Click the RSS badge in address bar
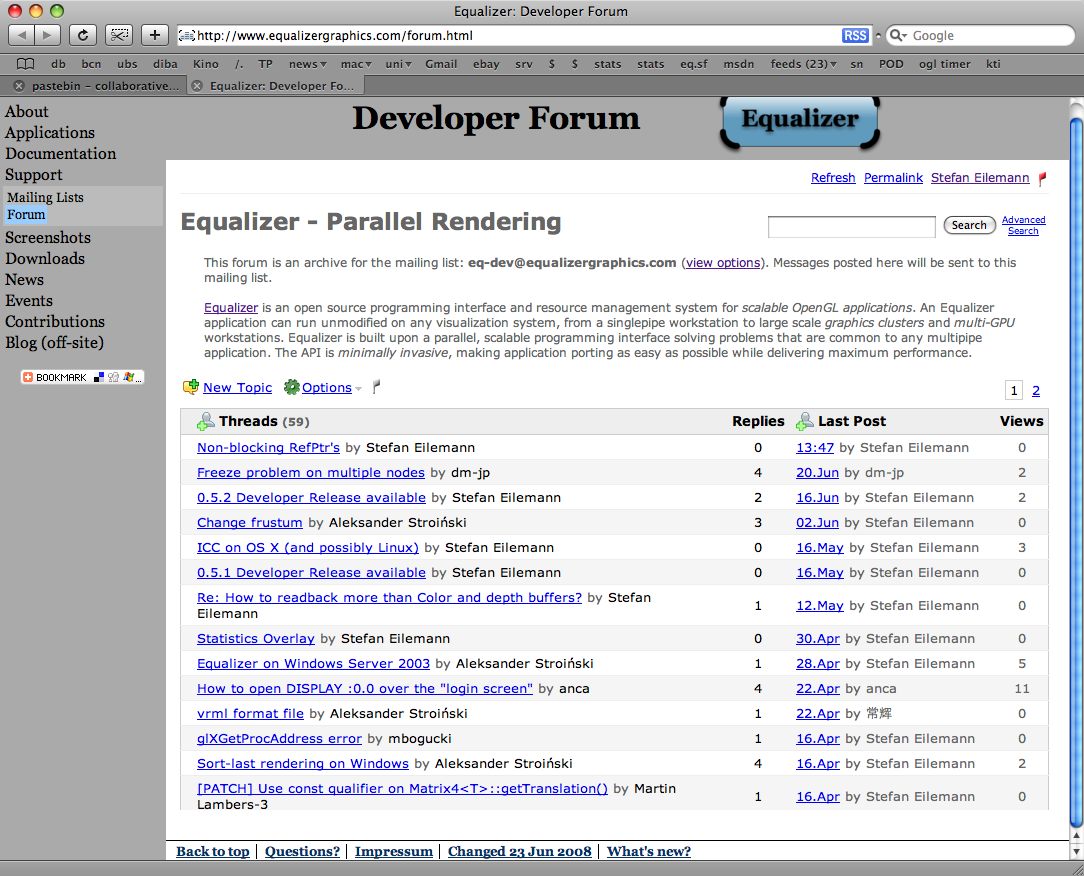1084x876 pixels. point(855,35)
